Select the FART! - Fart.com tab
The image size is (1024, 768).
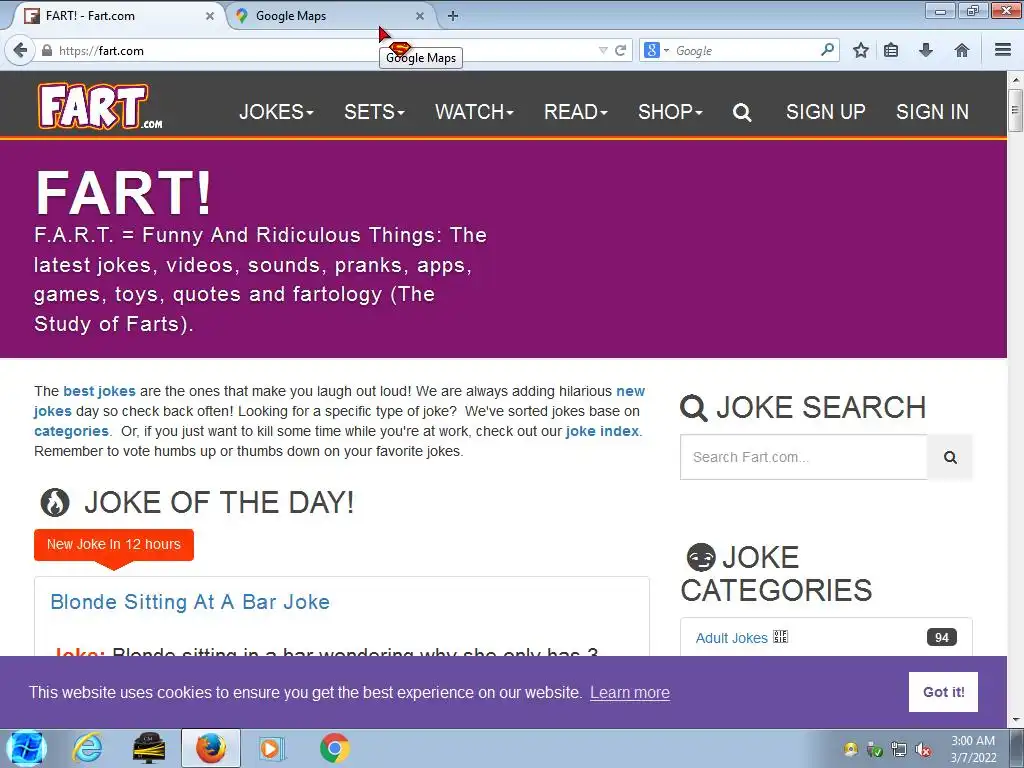point(118,16)
